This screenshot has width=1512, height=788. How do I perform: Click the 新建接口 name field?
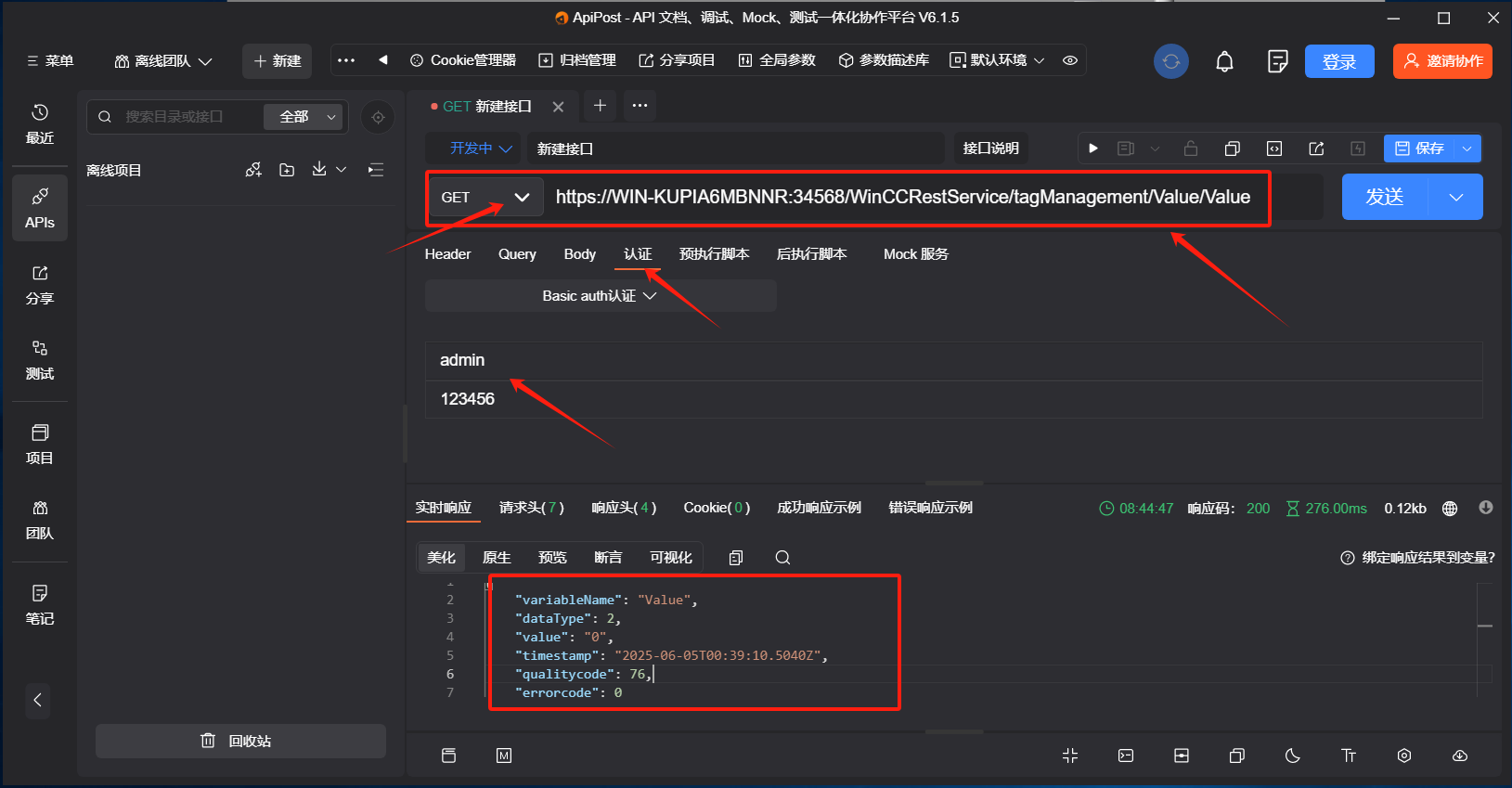(x=735, y=149)
